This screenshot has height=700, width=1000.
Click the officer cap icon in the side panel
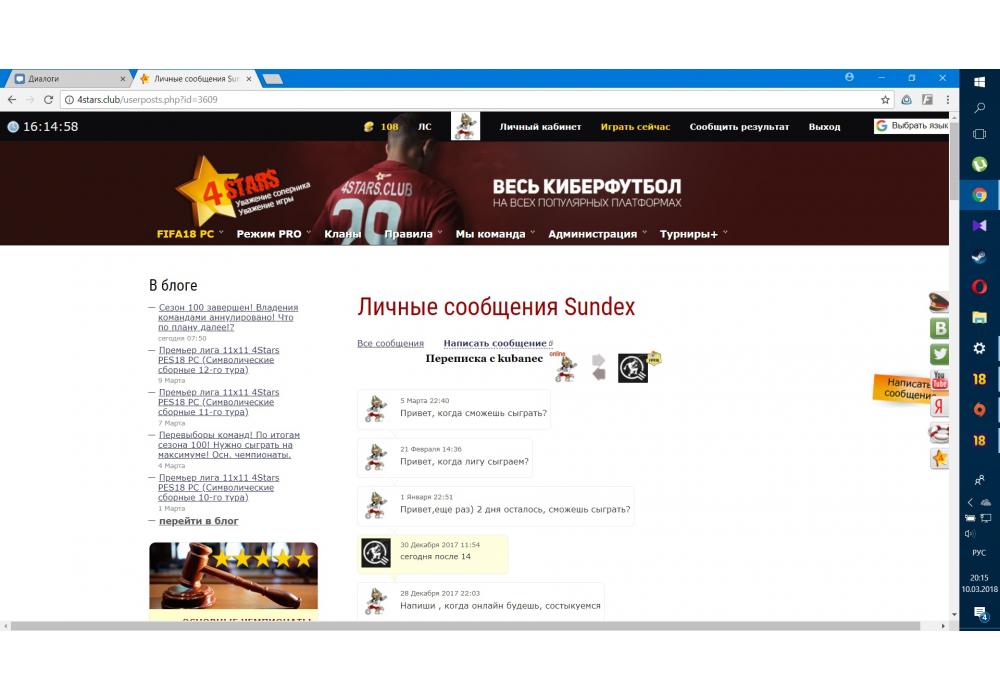[940, 301]
